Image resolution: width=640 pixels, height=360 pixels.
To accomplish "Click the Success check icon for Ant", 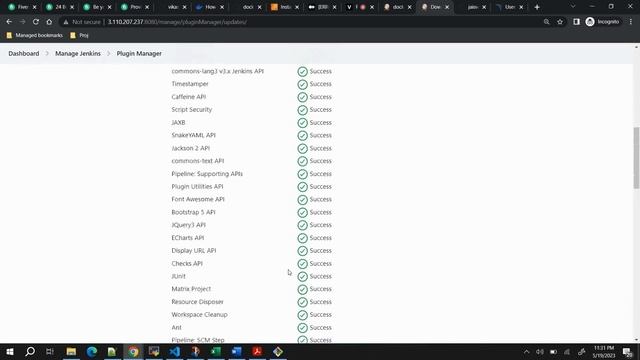I will (x=302, y=328).
